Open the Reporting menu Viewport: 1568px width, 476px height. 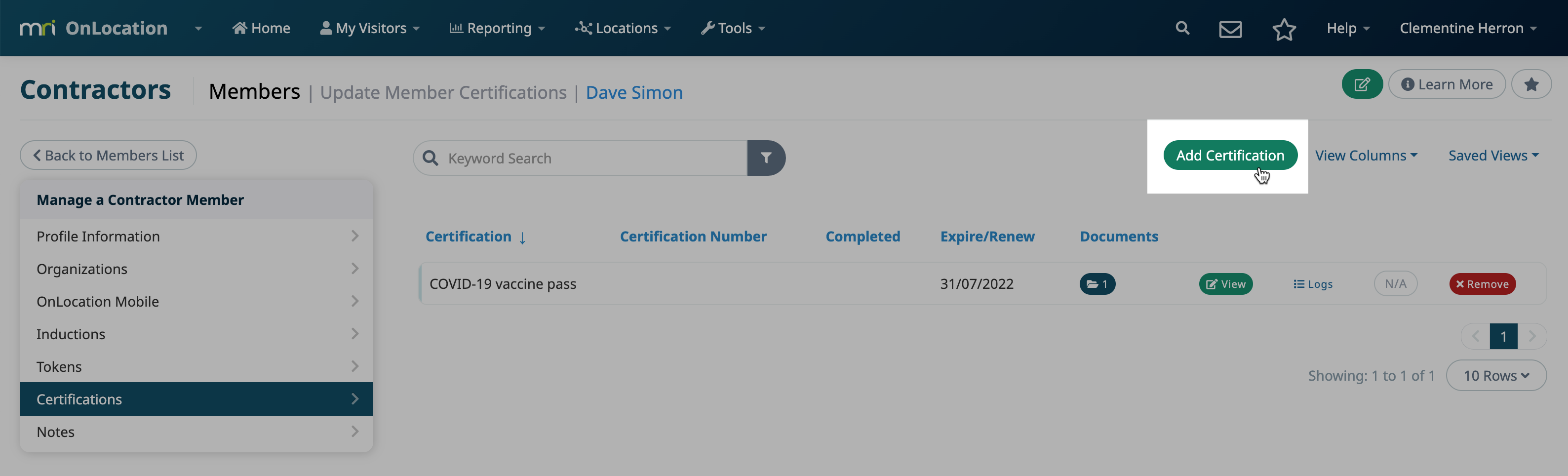(x=497, y=28)
